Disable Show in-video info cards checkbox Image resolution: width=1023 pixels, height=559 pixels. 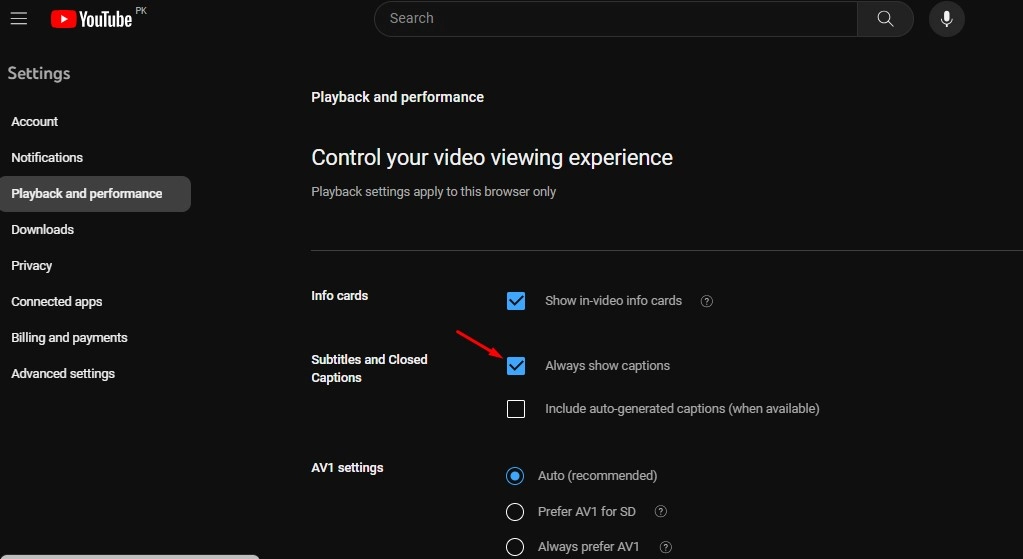pos(516,301)
